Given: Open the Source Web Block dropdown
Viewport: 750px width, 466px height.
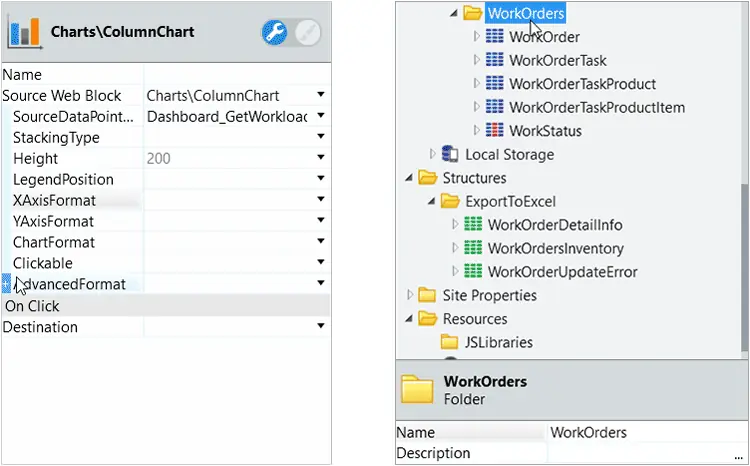Looking at the screenshot, I should click(x=321, y=95).
